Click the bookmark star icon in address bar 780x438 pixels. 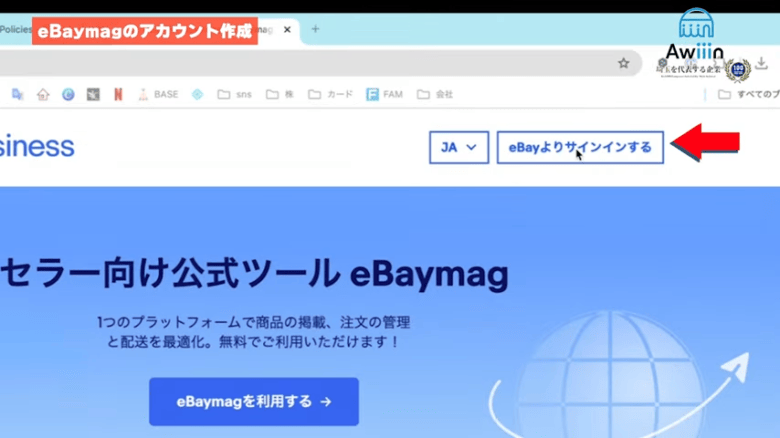623,63
